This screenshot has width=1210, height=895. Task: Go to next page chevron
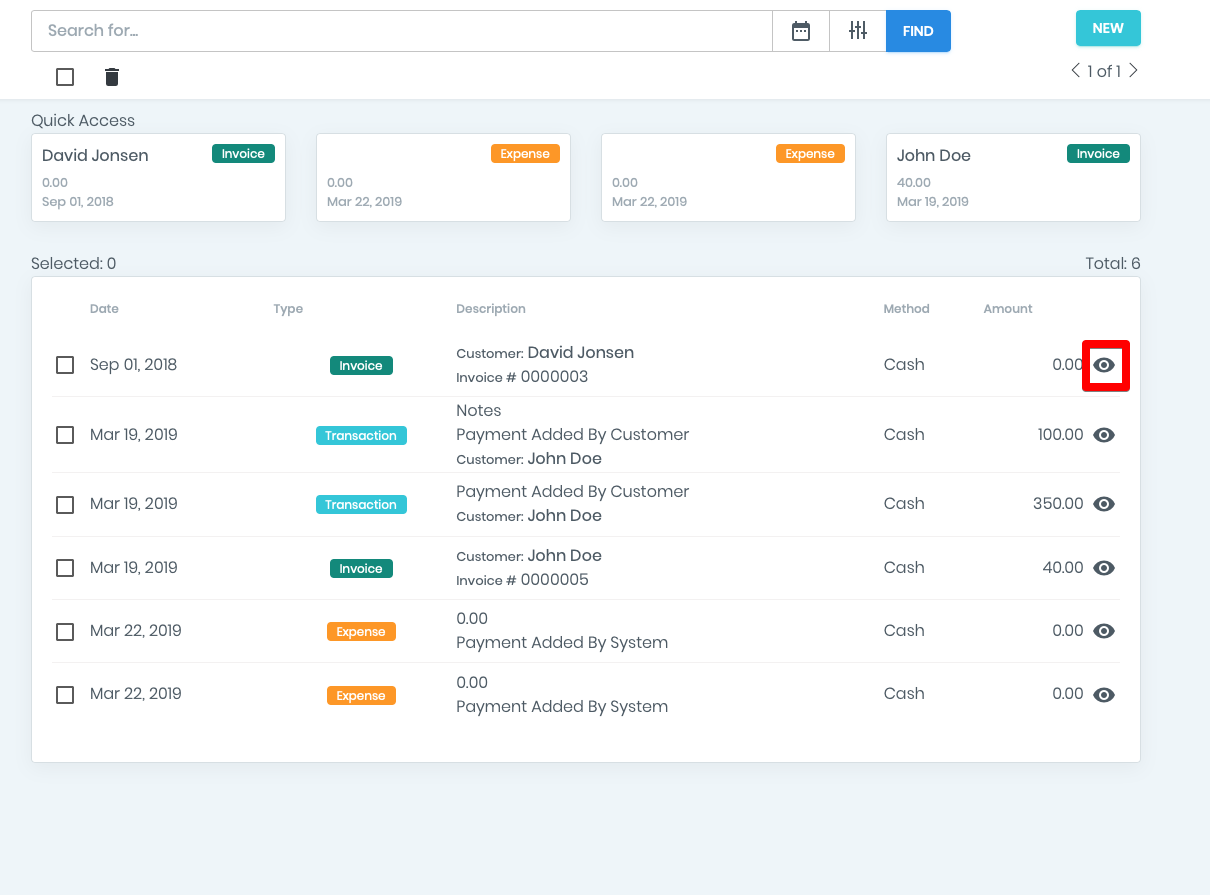[1133, 70]
